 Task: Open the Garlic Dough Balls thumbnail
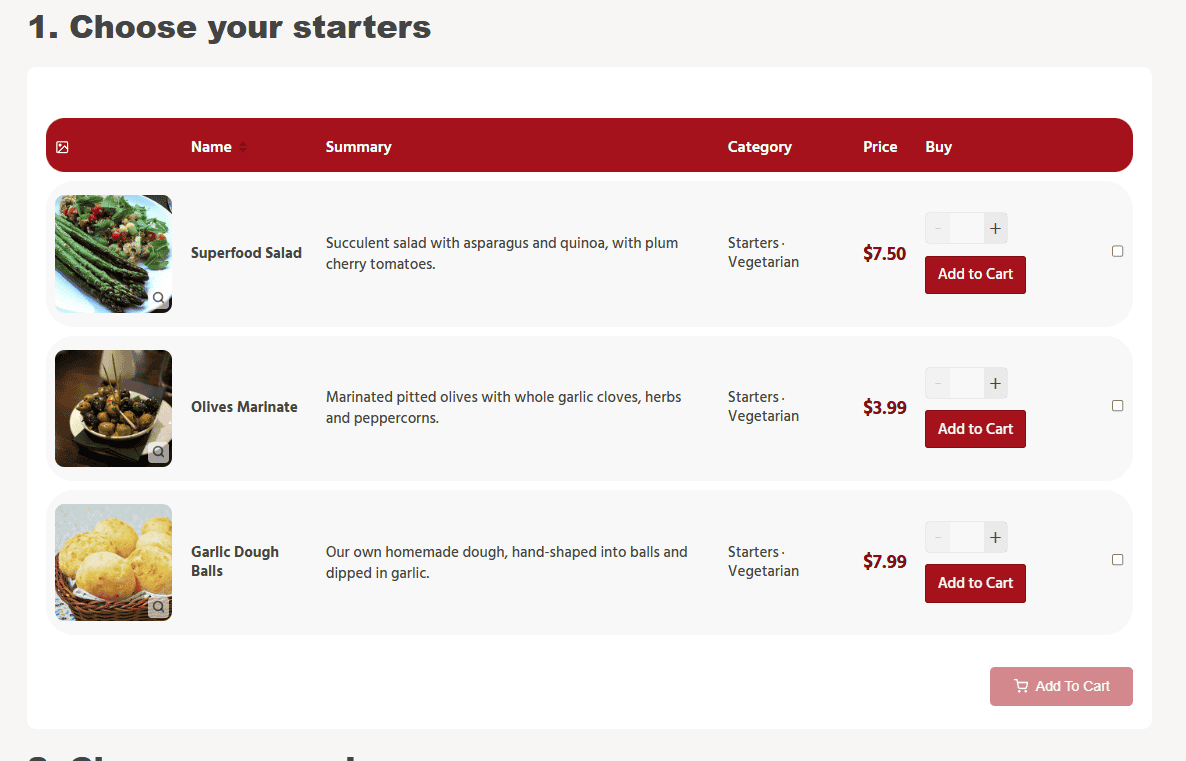point(113,562)
